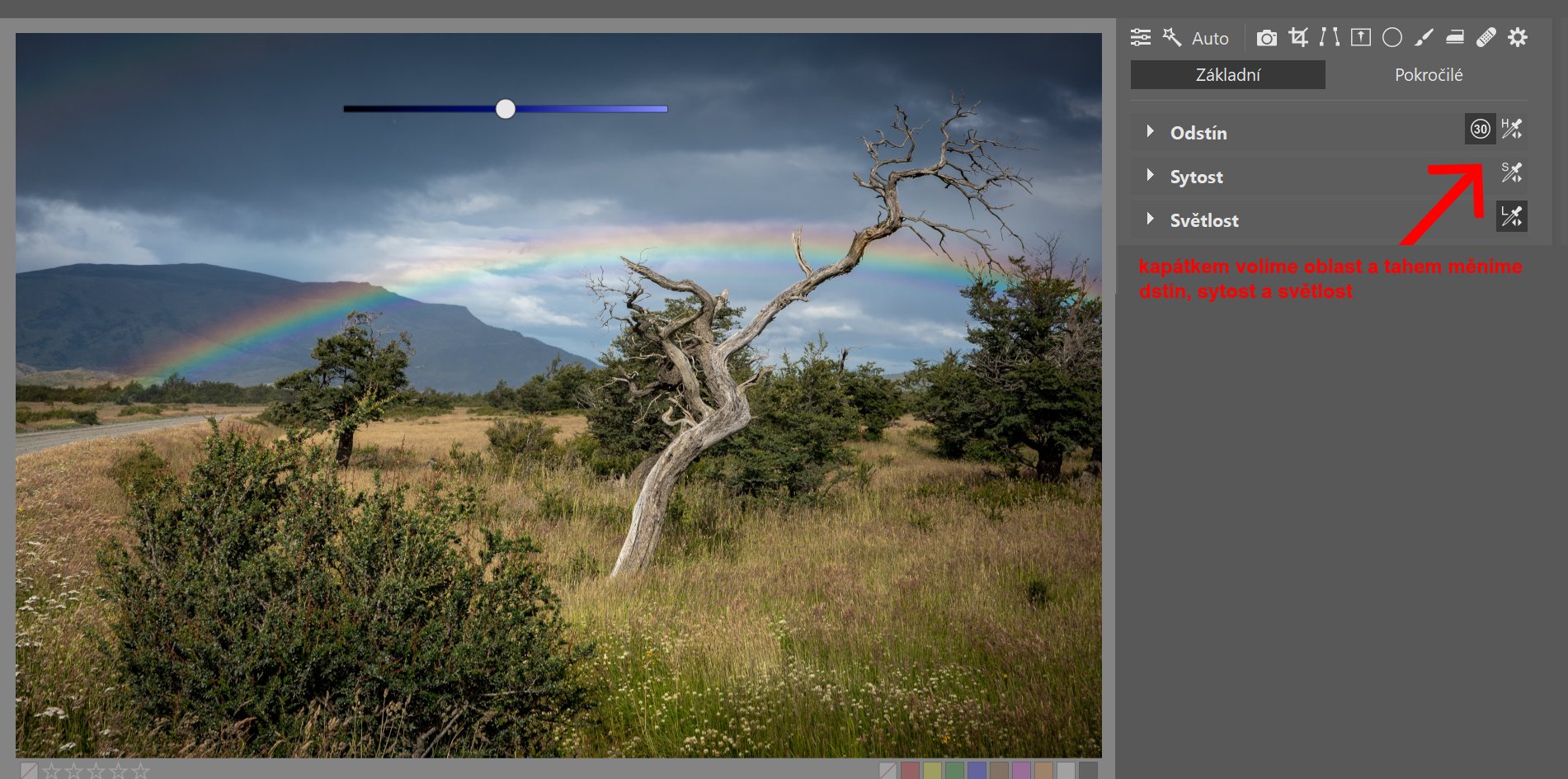Click the blue luminosity slider handle on photo
The width and height of the screenshot is (1568, 779).
[506, 109]
